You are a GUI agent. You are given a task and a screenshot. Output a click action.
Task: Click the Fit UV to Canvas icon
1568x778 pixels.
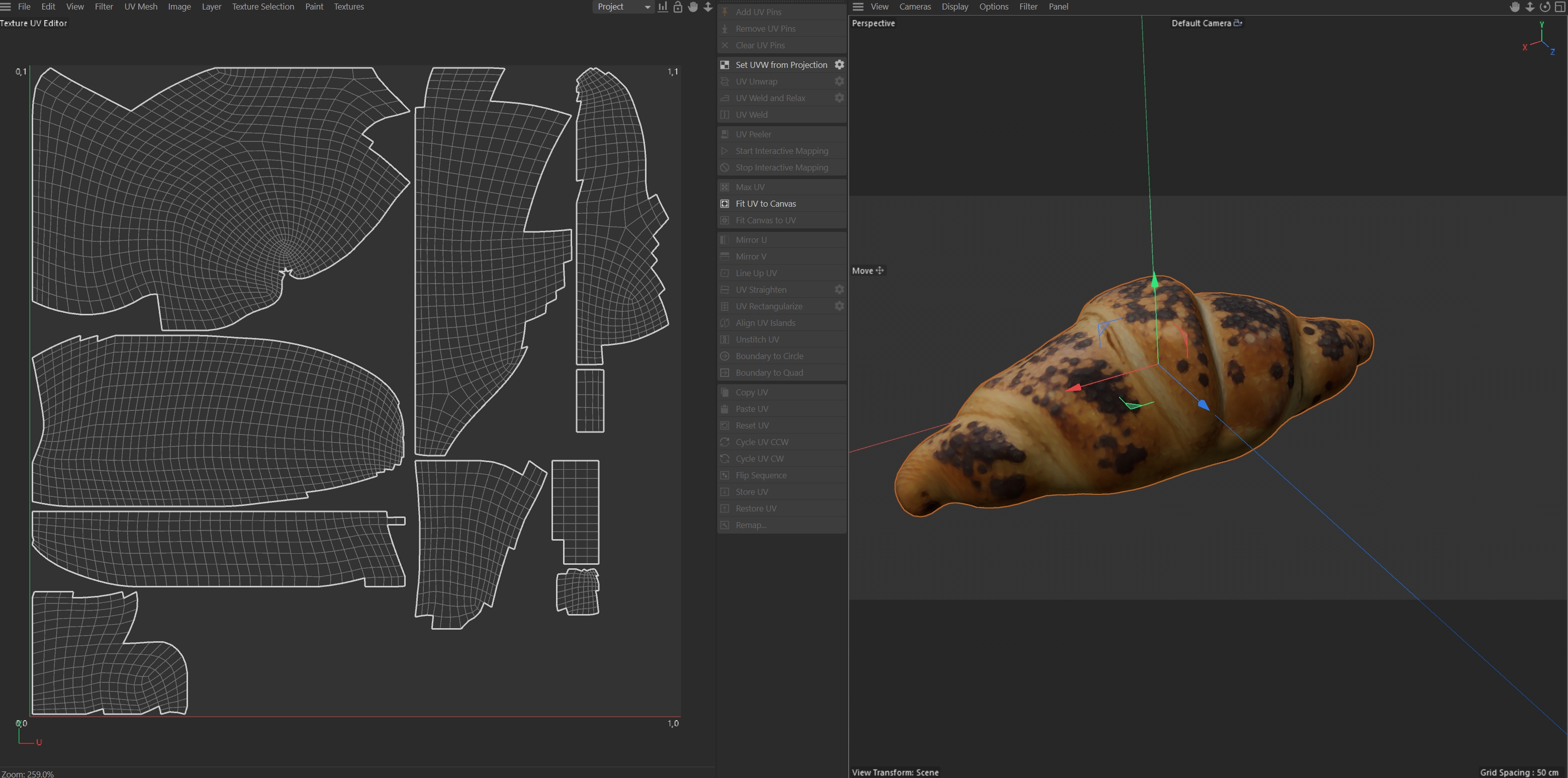tap(725, 203)
